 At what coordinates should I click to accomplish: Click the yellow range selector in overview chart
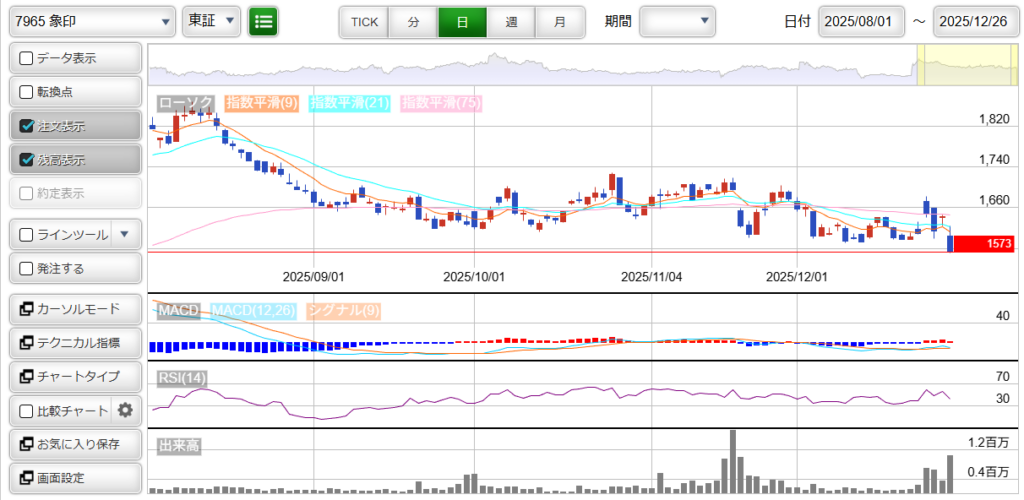click(x=965, y=65)
